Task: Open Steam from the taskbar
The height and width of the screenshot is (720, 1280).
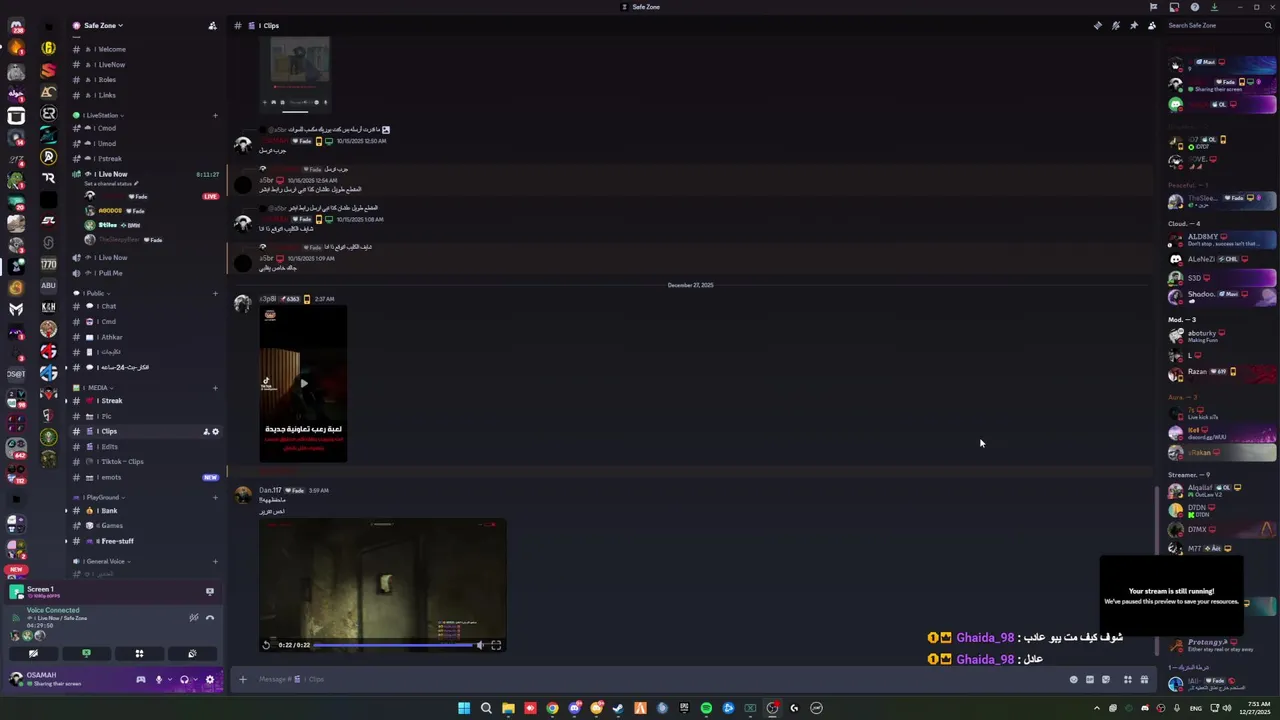Action: [618, 708]
